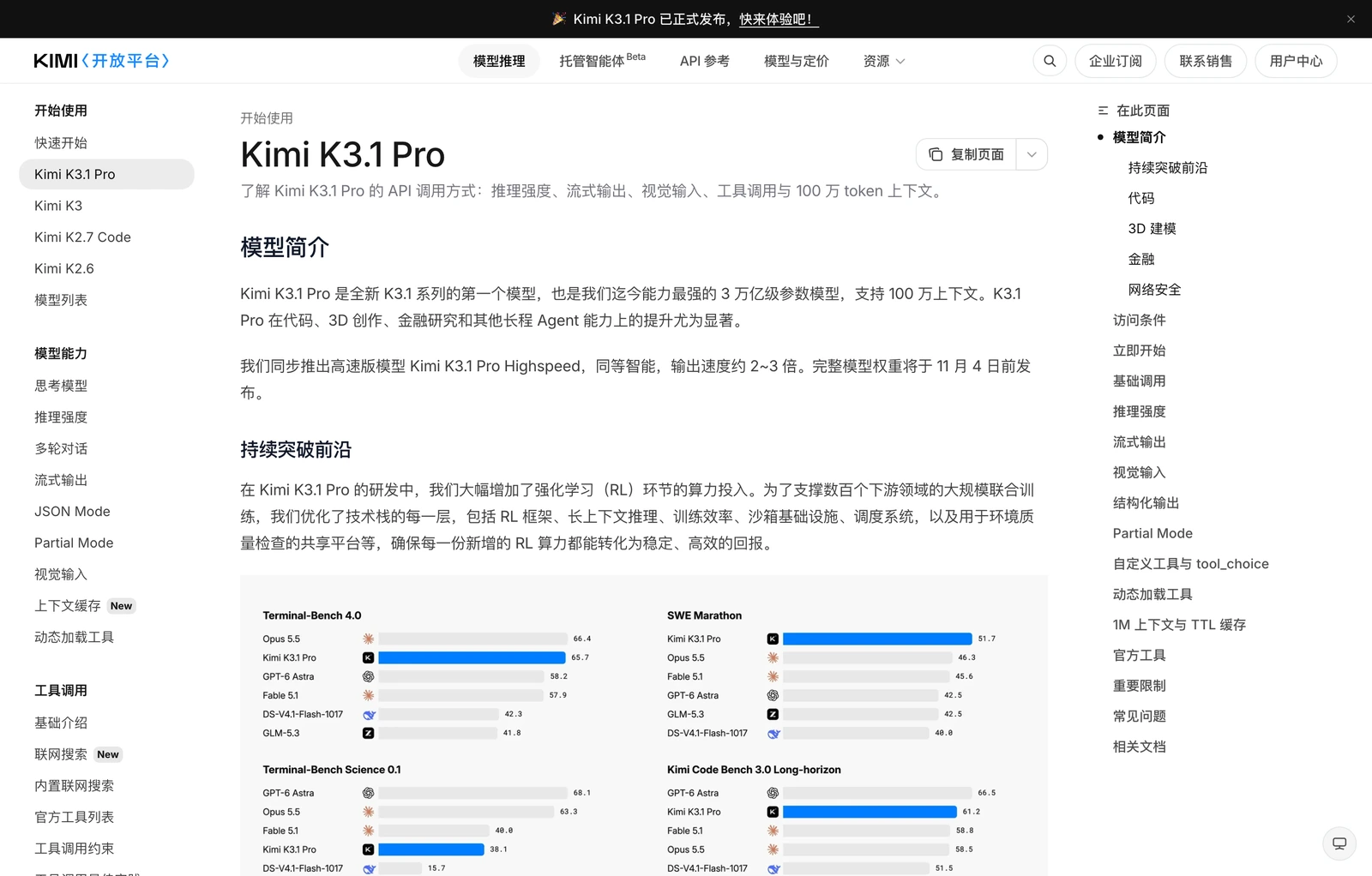
Task: Open the 资源 dropdown menu
Action: pyautogui.click(x=884, y=61)
